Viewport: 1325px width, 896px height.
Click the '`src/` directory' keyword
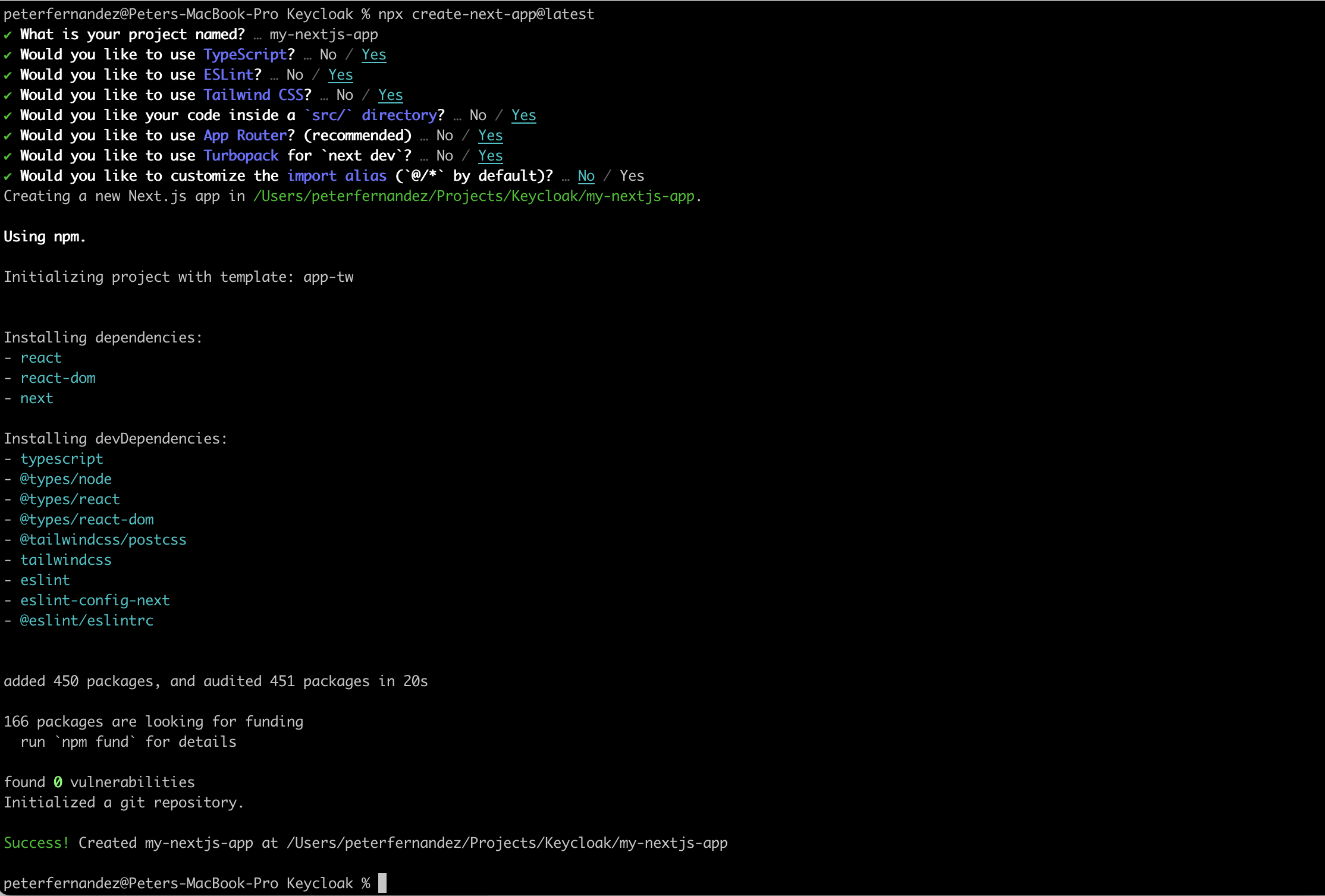coord(370,115)
